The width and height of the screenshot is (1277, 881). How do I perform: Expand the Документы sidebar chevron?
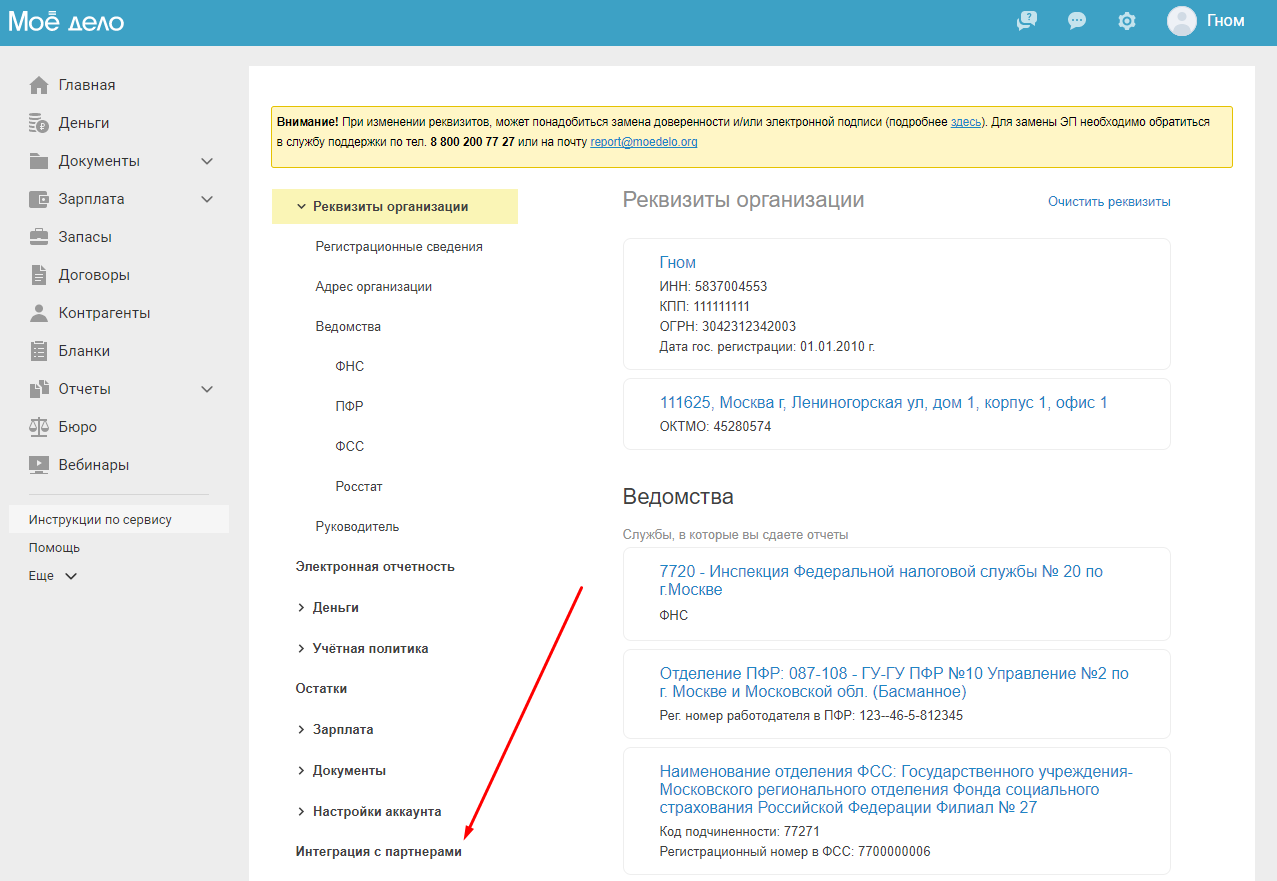tap(207, 161)
